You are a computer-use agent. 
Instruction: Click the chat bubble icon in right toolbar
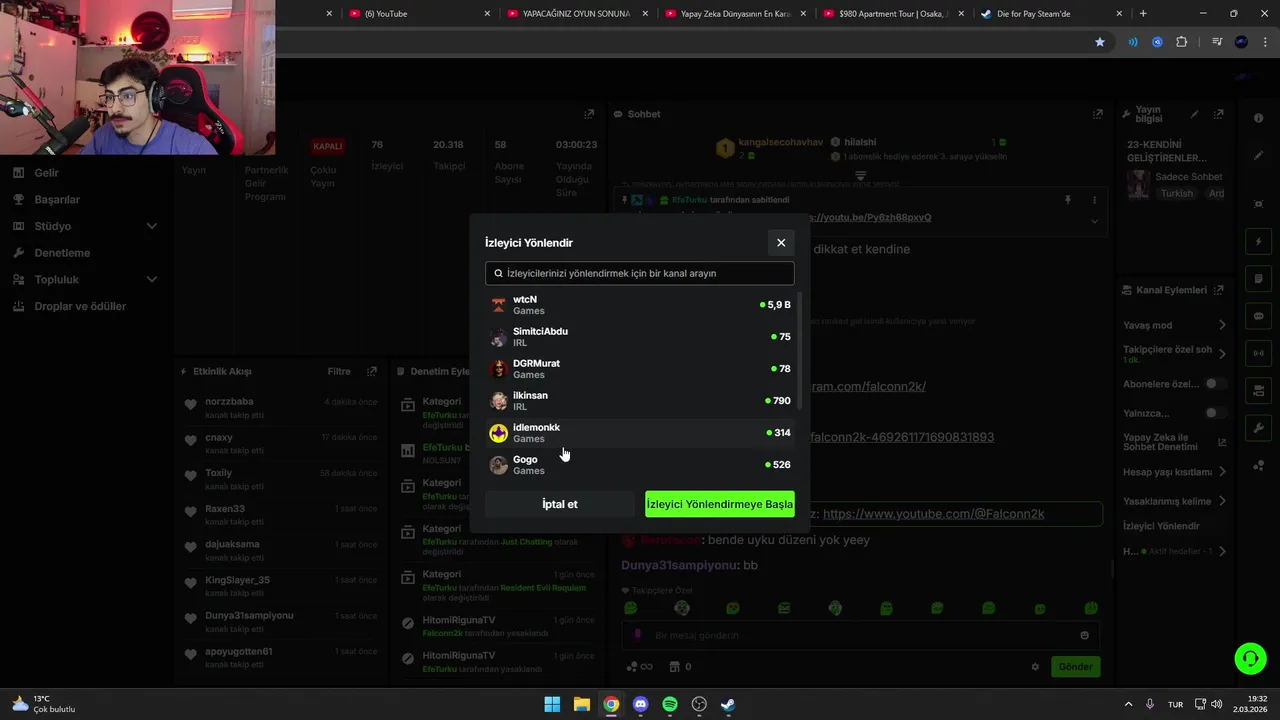[x=1258, y=316]
